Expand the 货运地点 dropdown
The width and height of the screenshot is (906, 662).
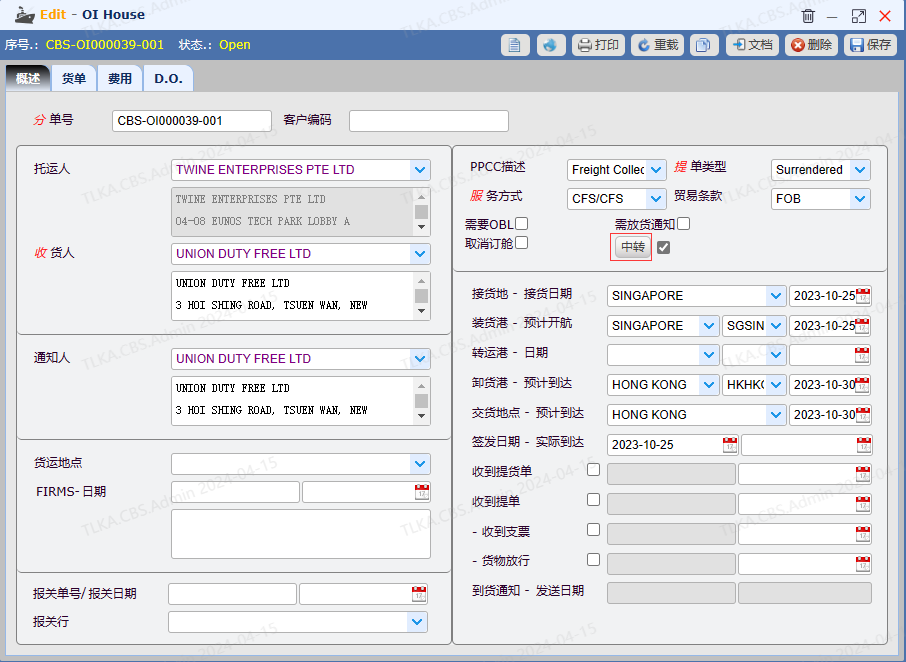click(x=420, y=464)
